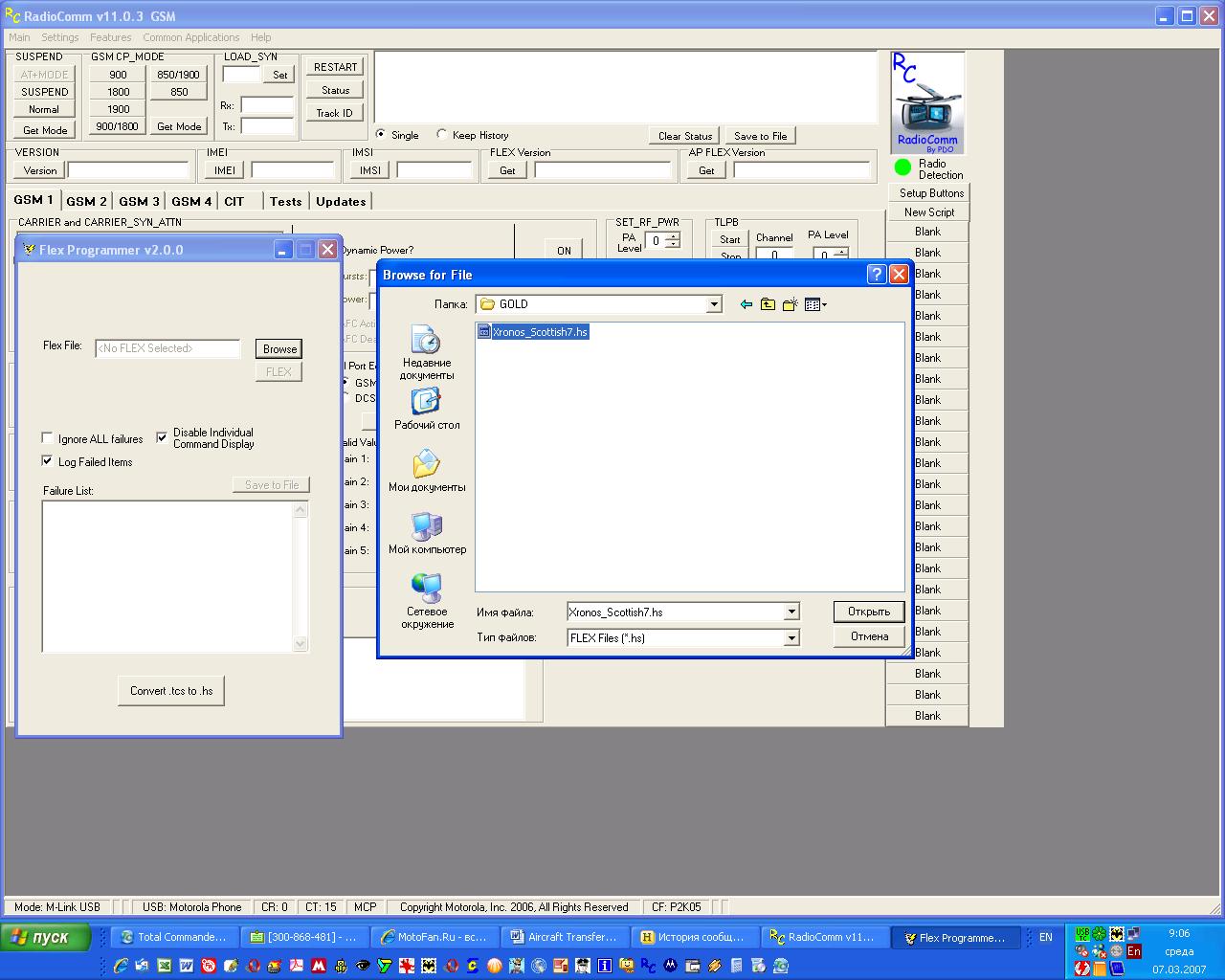Click the USB TC tray icon
Screen dimensions: 1225x980
click(x=1082, y=934)
